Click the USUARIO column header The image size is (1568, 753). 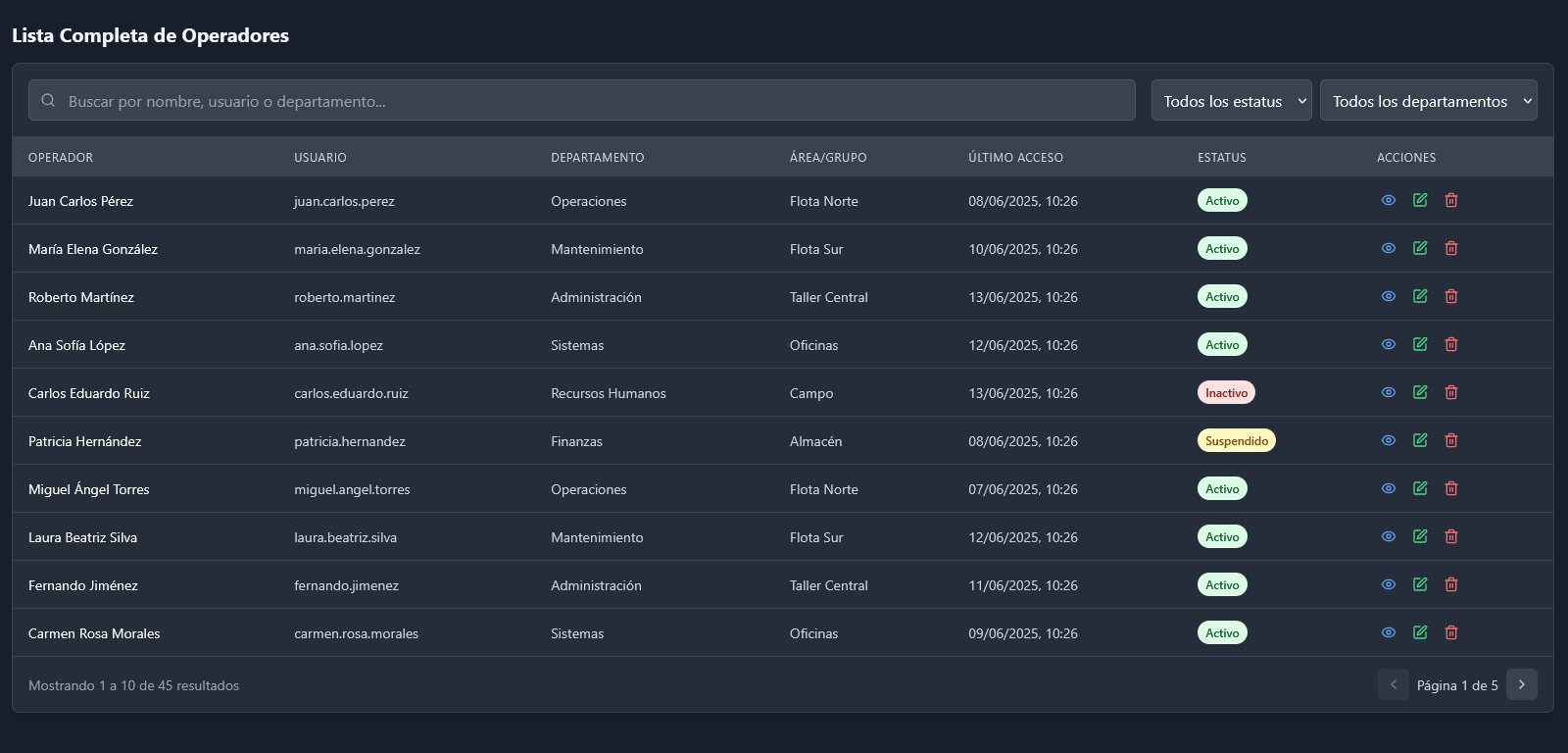coord(320,157)
